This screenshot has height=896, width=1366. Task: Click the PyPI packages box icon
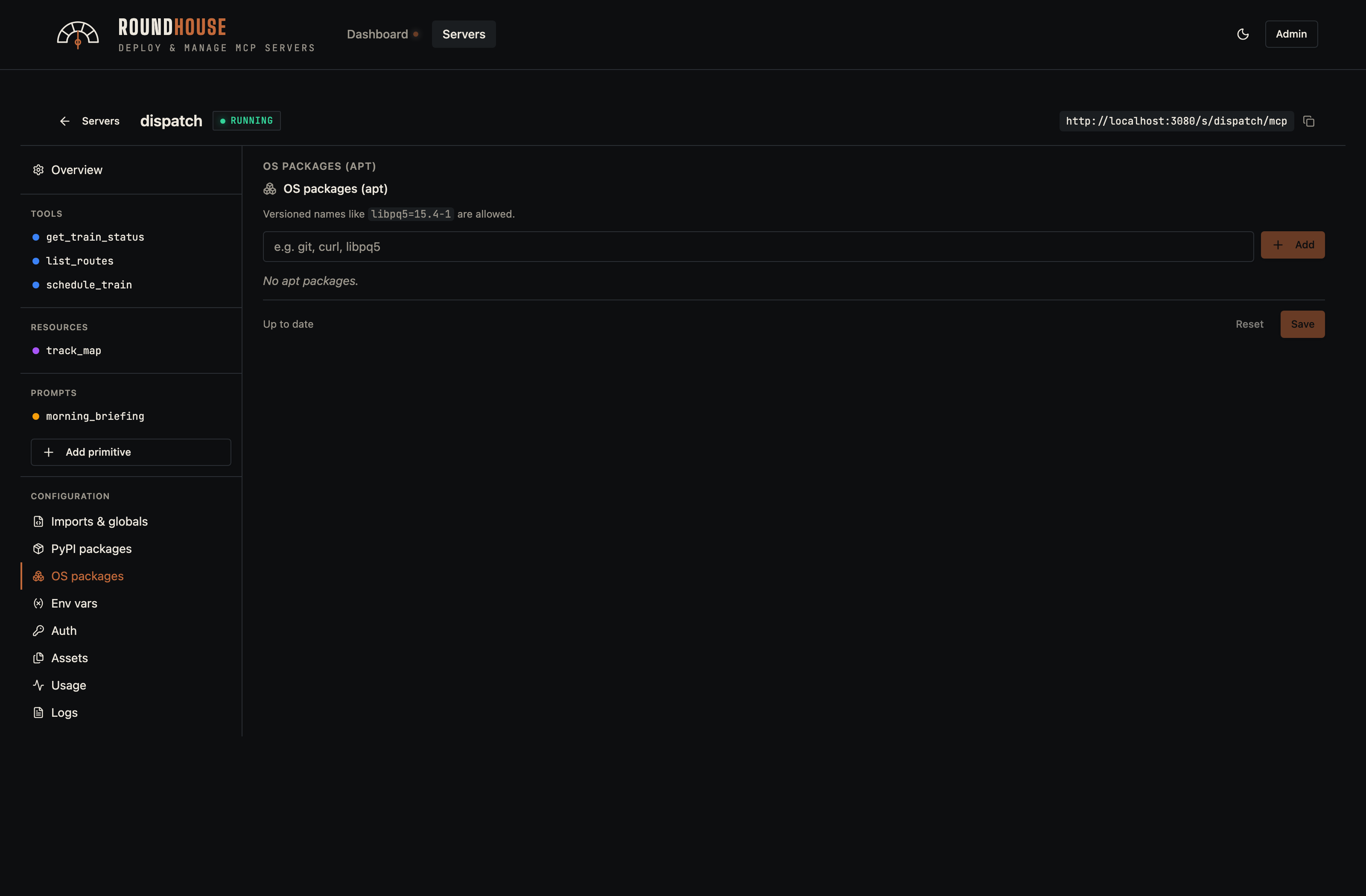(x=38, y=549)
